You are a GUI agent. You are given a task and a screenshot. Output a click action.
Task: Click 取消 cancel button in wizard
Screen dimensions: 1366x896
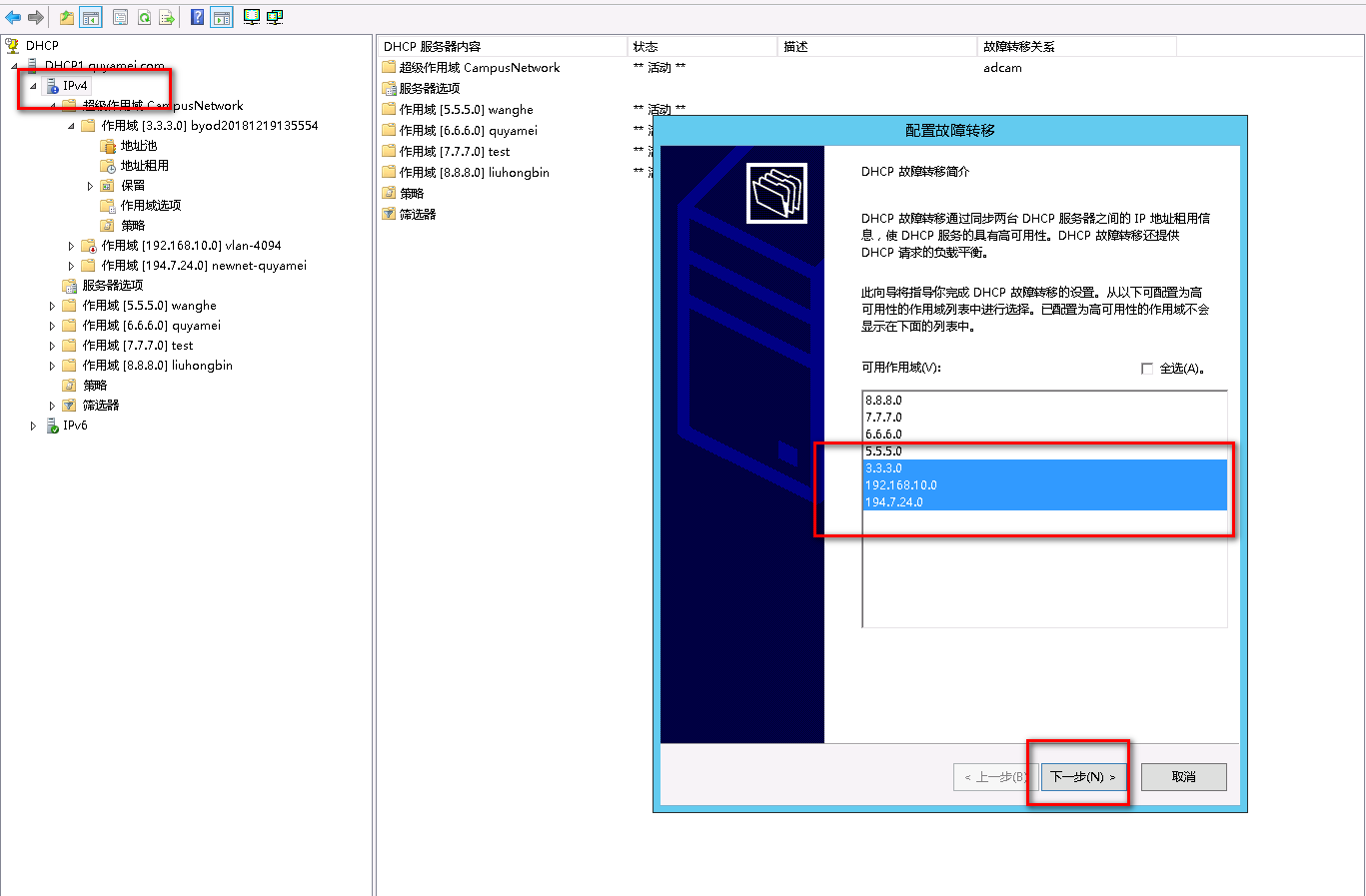coord(1183,777)
